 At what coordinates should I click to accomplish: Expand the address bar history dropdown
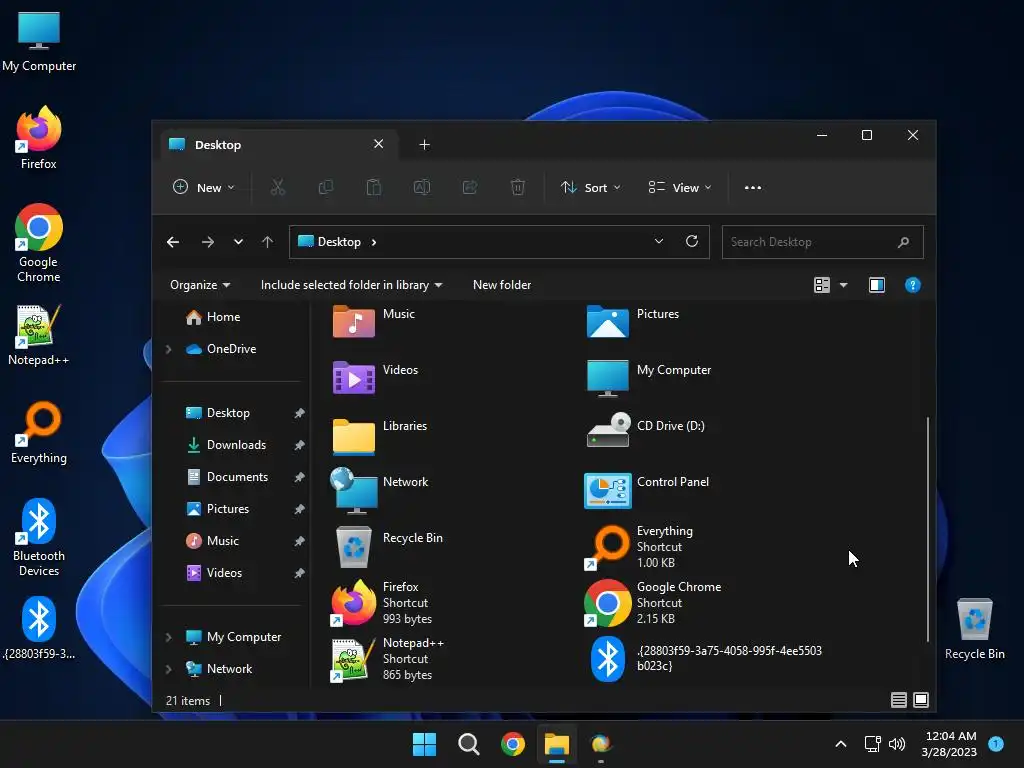tap(659, 242)
